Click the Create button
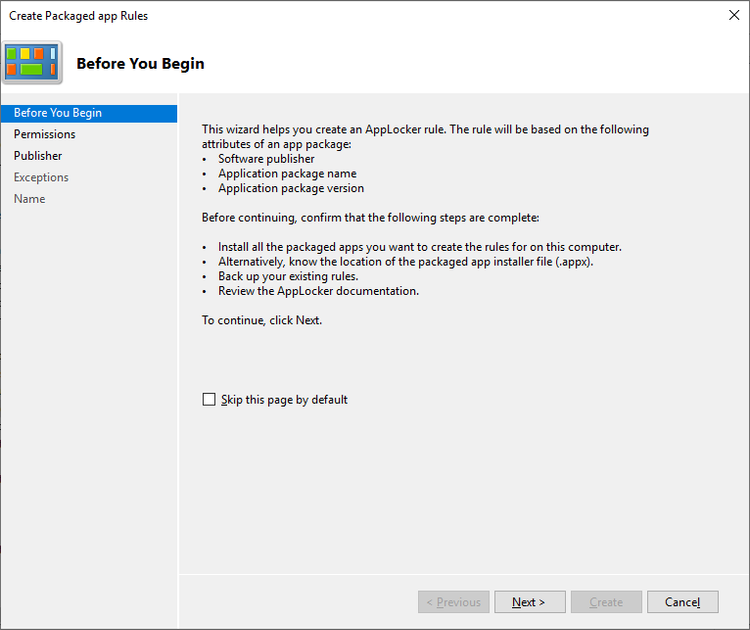 tap(606, 602)
